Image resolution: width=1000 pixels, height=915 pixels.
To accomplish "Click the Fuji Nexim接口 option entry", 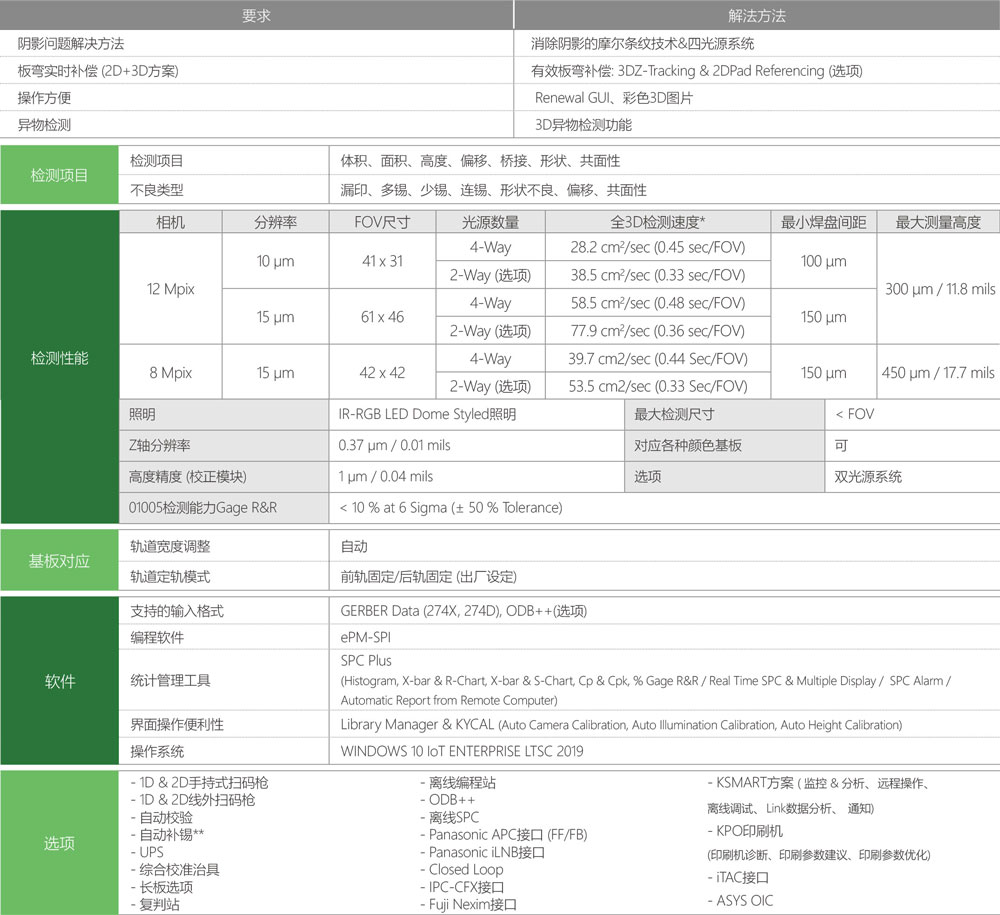I will 472,904.
